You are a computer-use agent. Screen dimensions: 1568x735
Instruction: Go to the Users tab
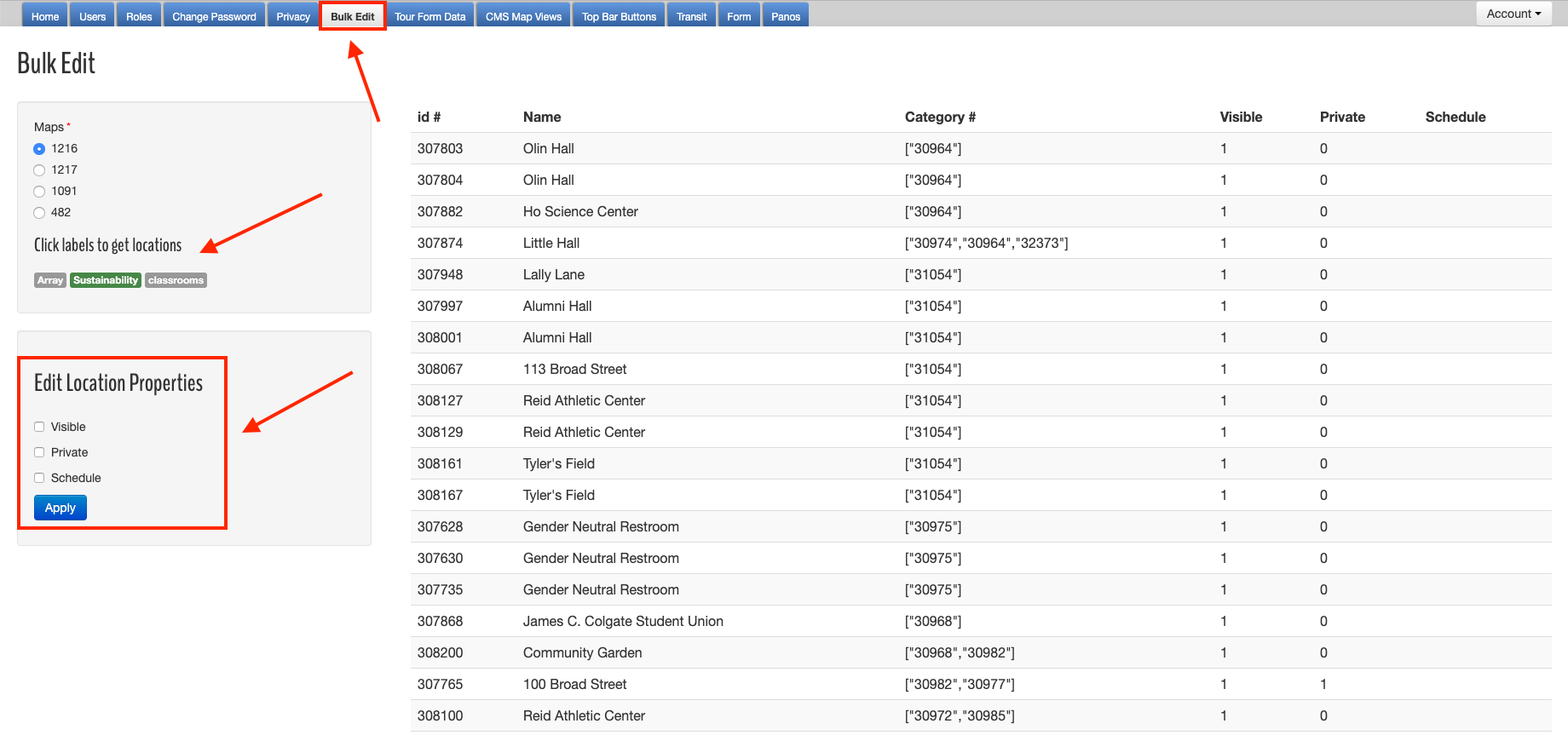coord(93,16)
